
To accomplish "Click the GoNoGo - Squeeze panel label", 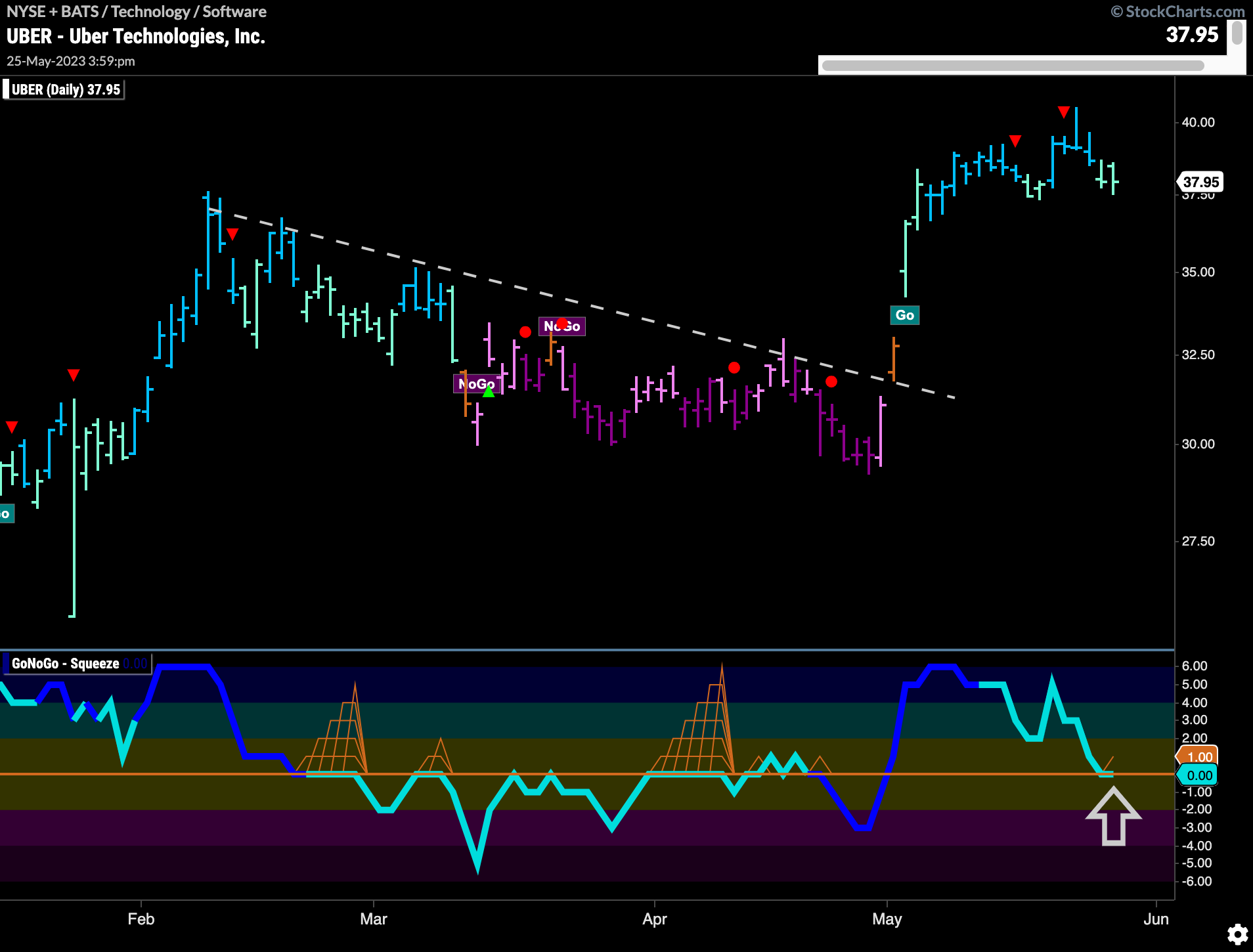I will click(x=77, y=663).
